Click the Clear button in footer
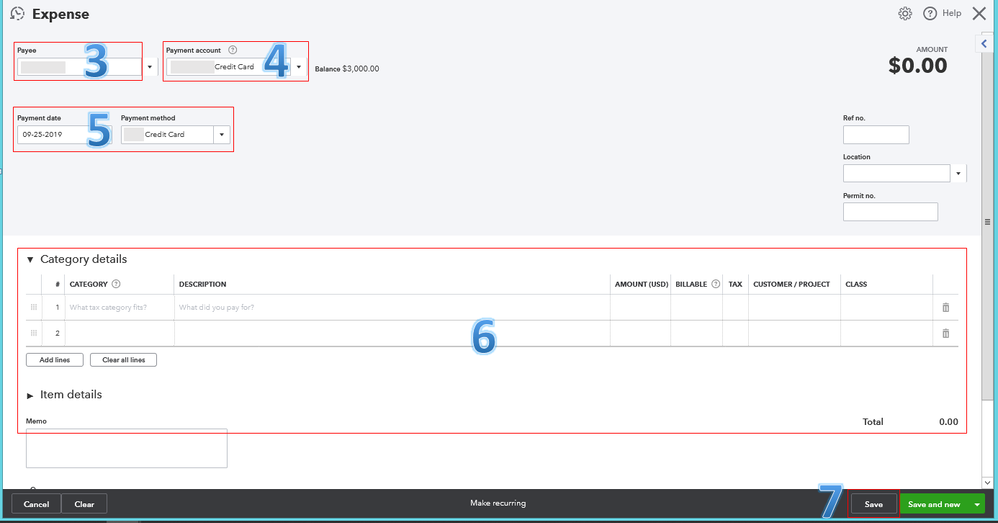 tap(84, 504)
